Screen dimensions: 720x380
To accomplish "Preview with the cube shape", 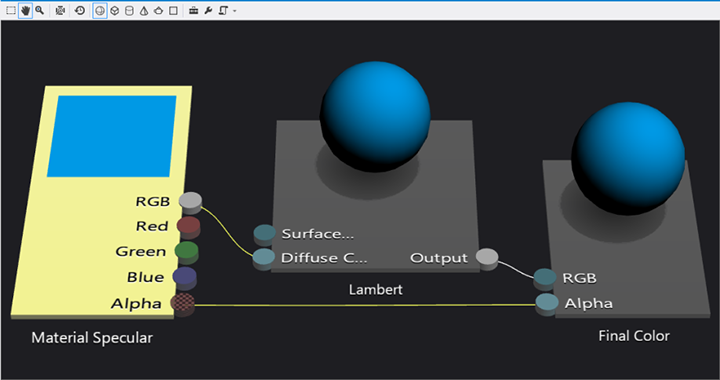I will (115, 10).
